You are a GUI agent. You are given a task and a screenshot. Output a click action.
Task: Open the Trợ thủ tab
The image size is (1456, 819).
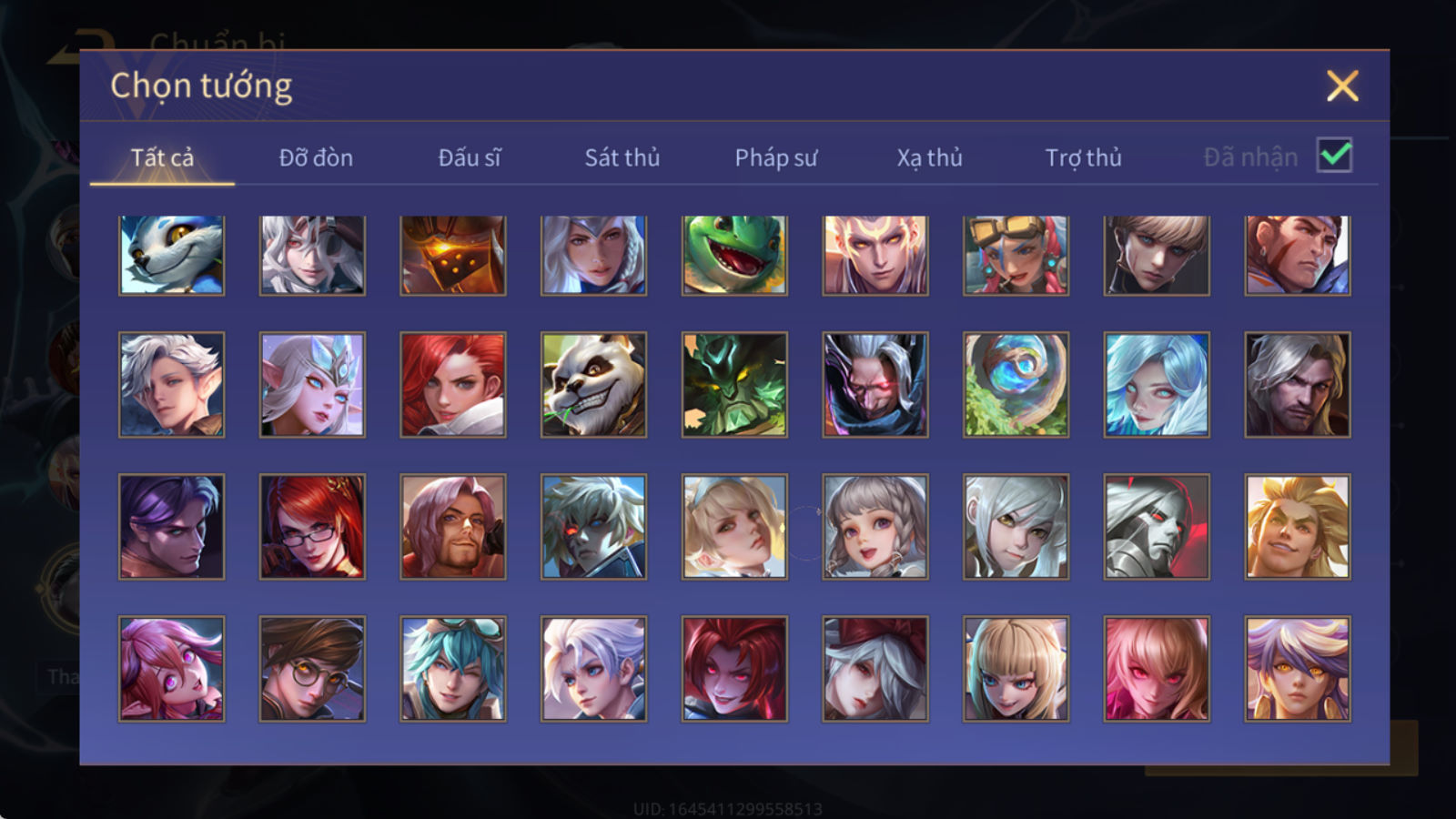click(1083, 157)
